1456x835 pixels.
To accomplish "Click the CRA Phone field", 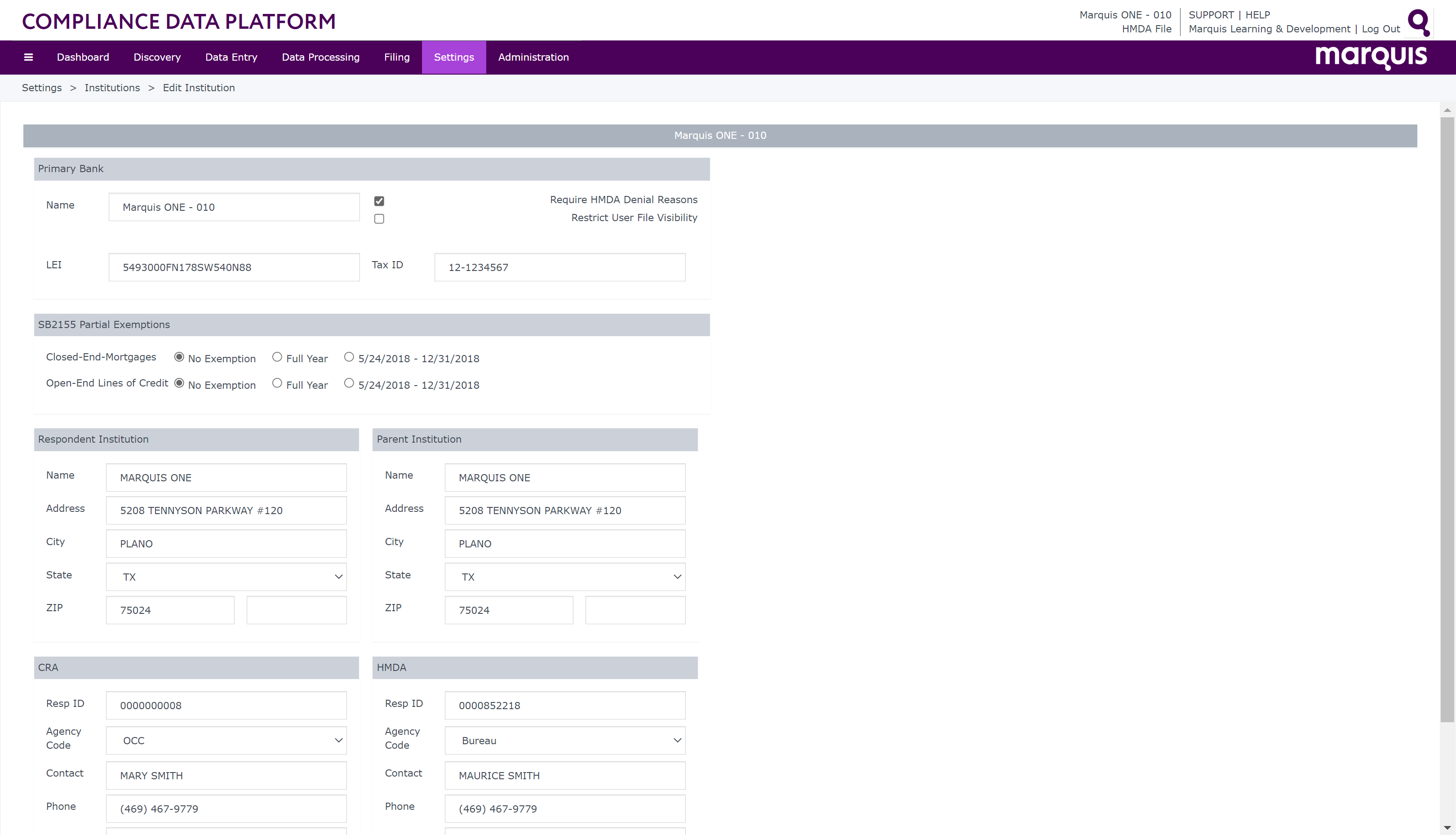I will coord(226,808).
